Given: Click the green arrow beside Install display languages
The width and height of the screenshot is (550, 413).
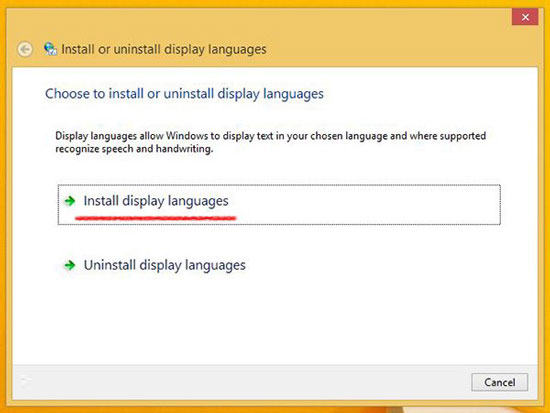Looking at the screenshot, I should point(70,201).
